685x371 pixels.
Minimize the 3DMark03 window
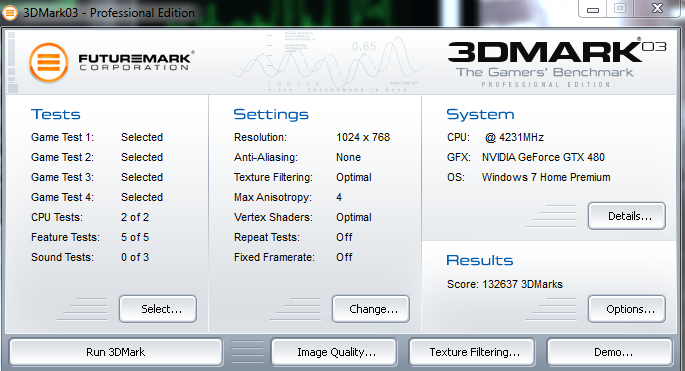coord(593,9)
